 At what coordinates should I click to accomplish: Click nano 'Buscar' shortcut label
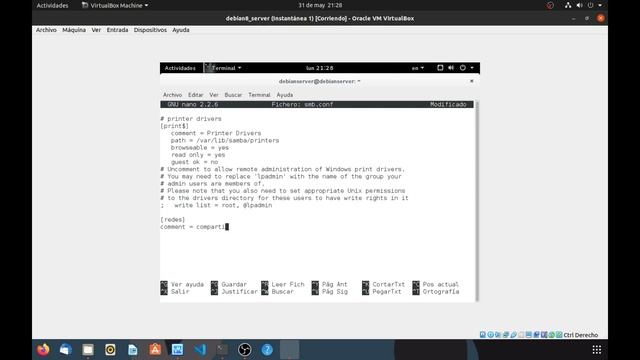(282, 292)
